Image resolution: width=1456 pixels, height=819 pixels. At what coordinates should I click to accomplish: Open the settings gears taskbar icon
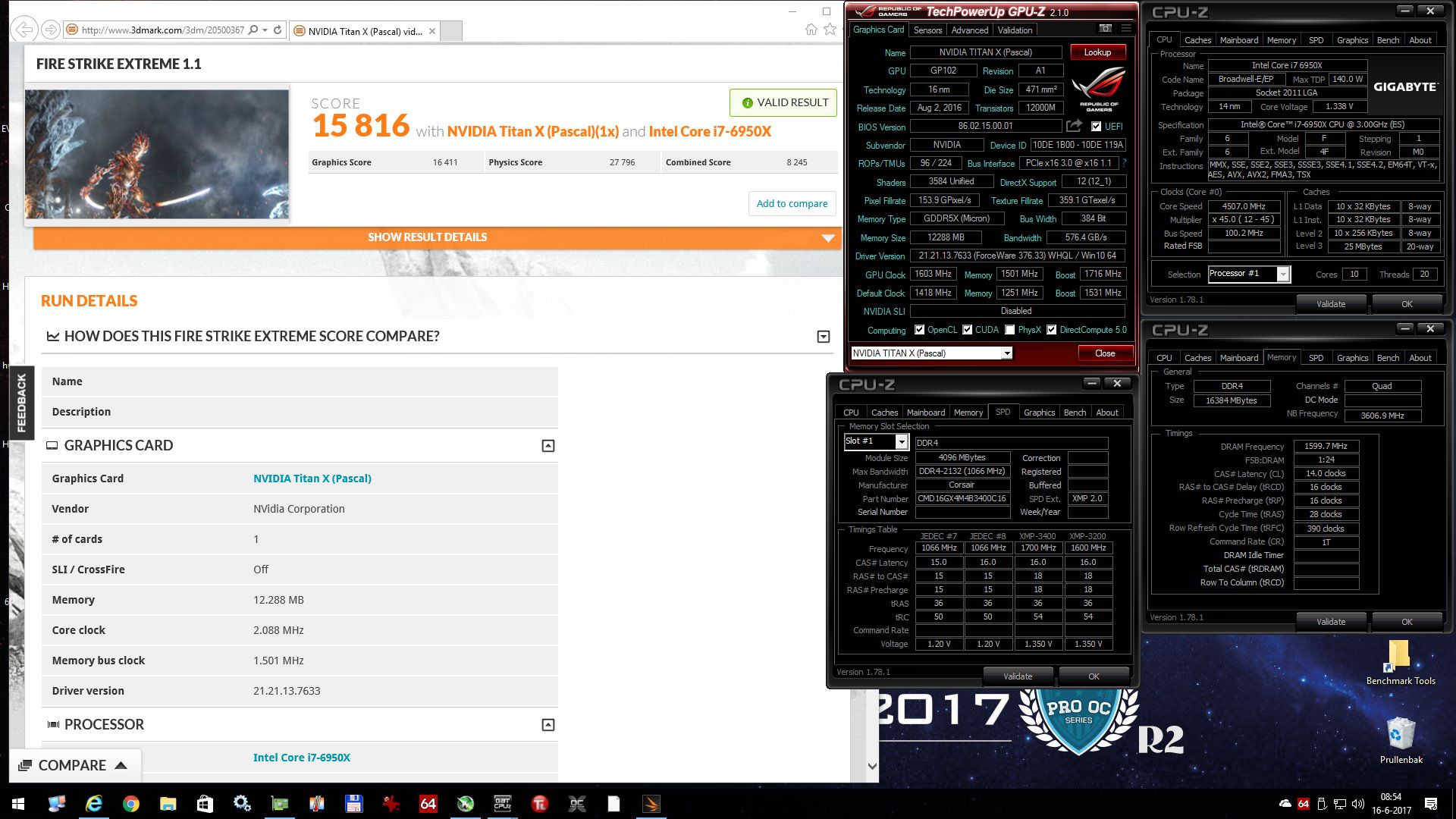click(x=242, y=804)
